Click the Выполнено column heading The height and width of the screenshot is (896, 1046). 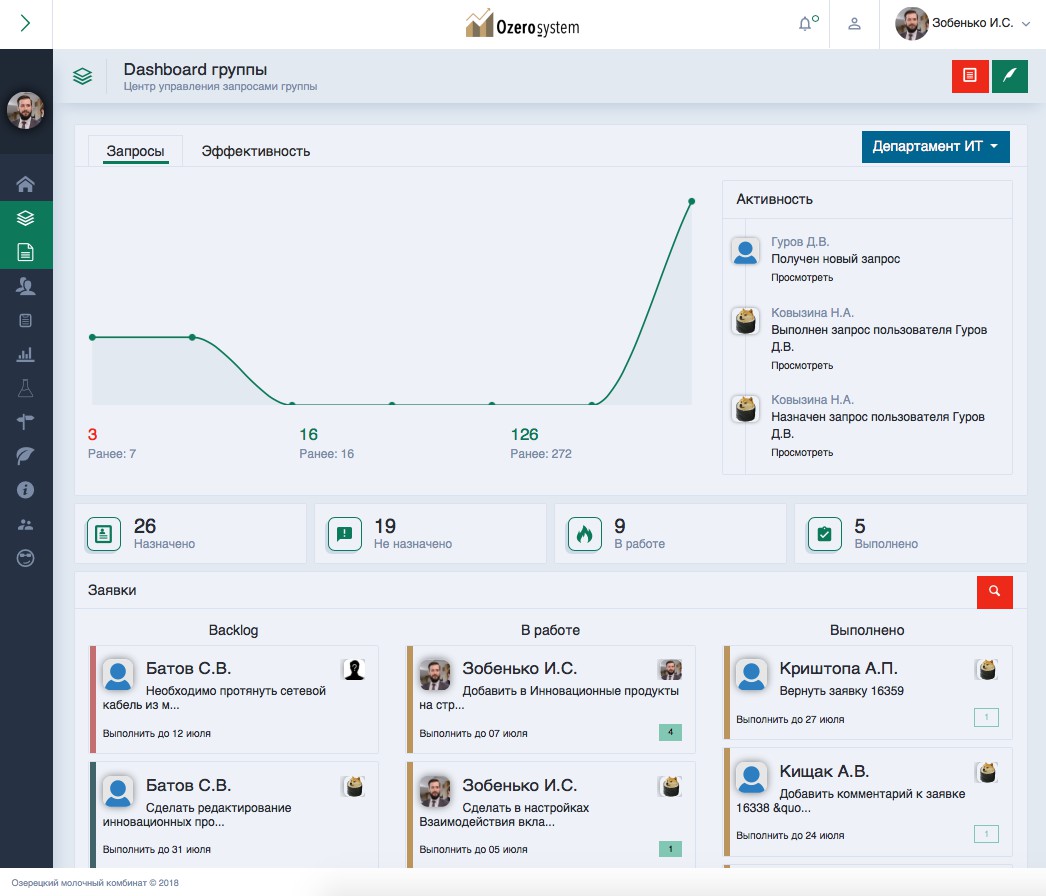coord(867,630)
